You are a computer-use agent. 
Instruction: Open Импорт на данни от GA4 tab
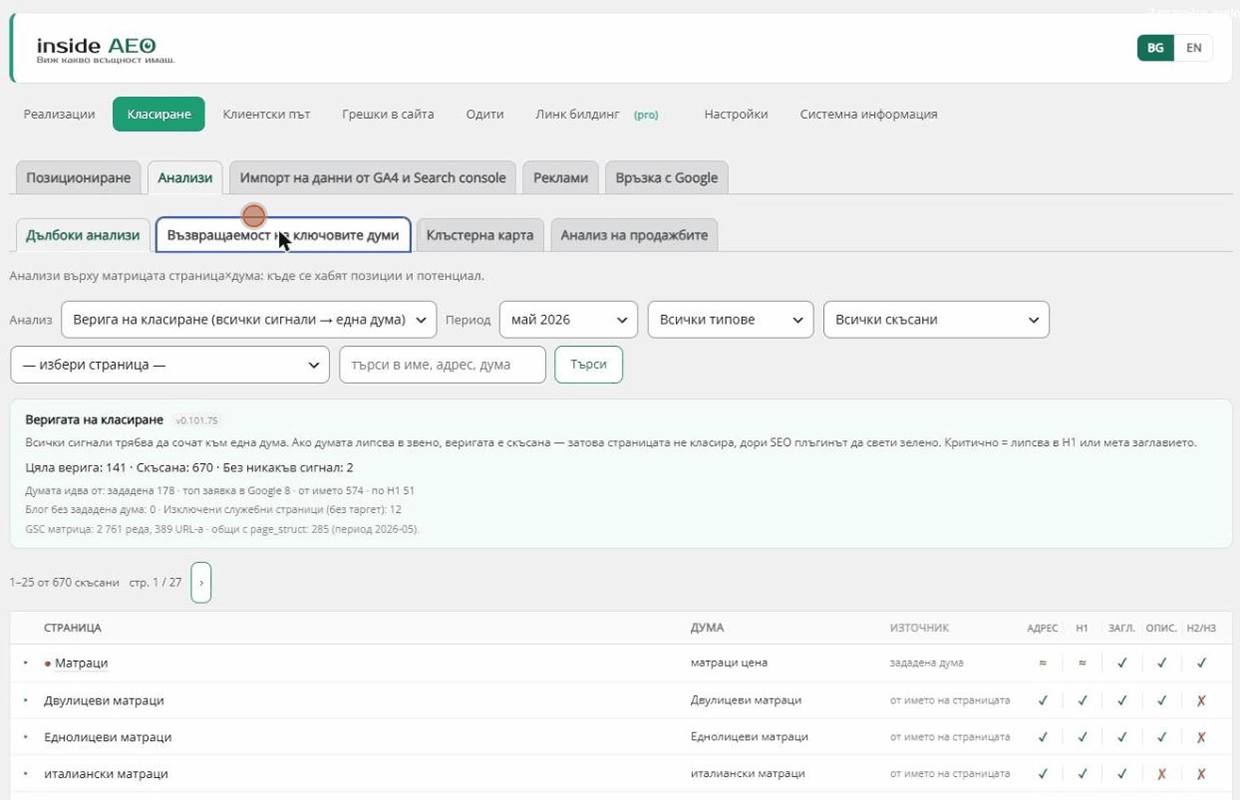point(373,177)
